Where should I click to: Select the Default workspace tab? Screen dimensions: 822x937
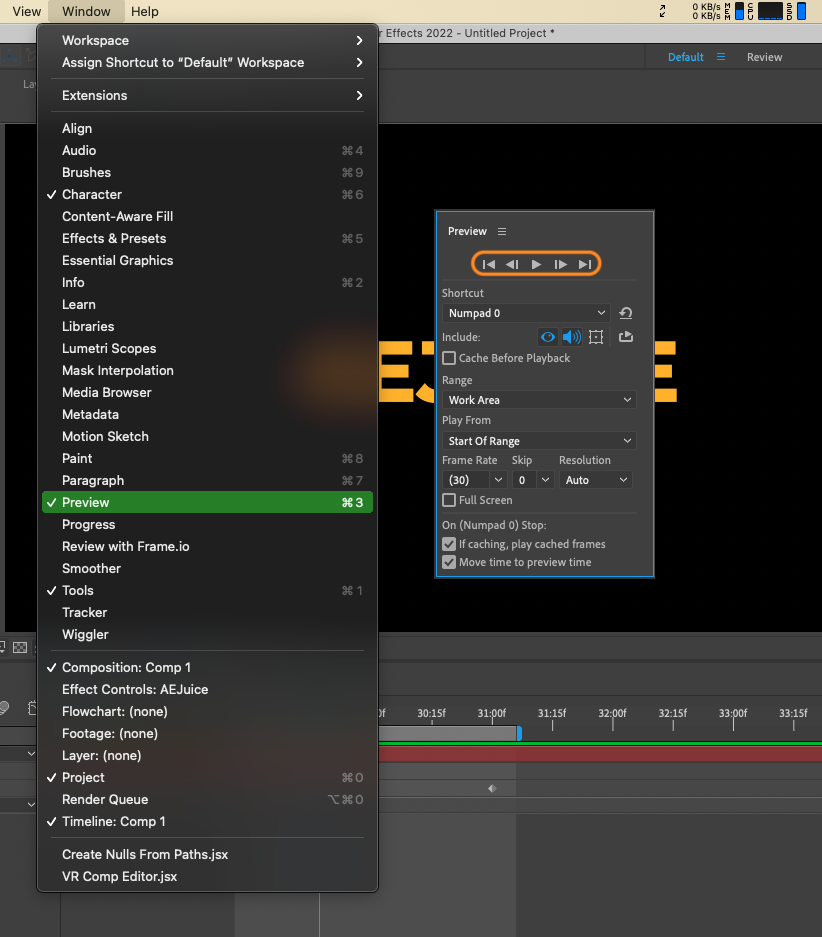685,57
